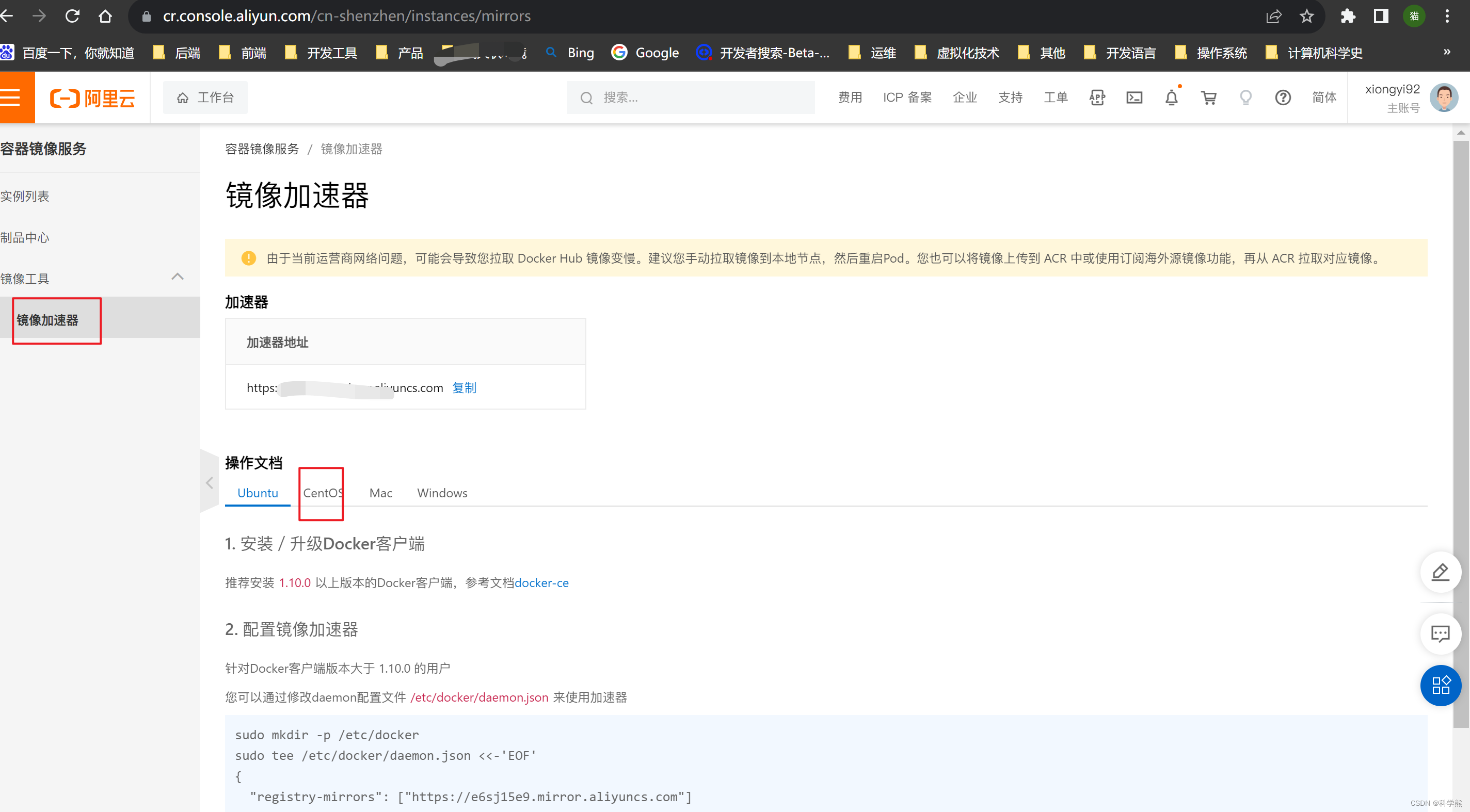
Task: Click the Aliyun home logo icon
Action: click(90, 97)
